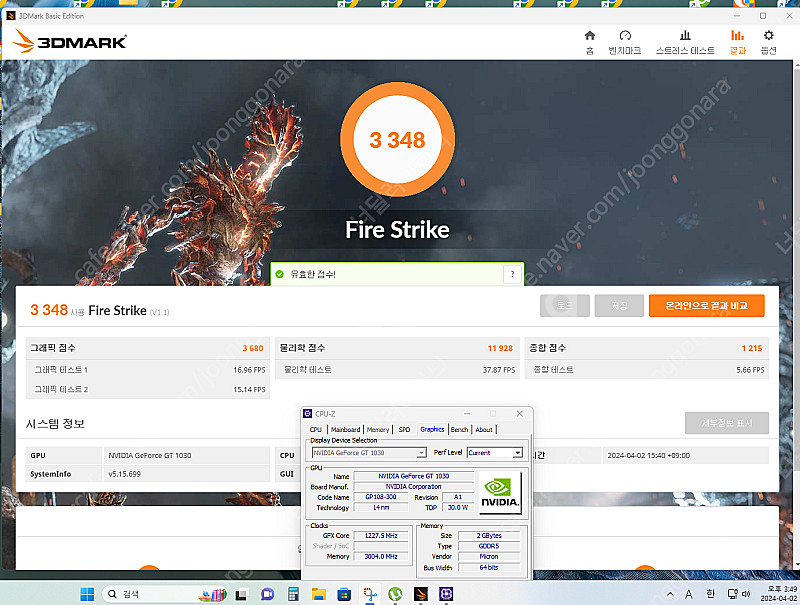Click the 64 bits bus width value
800x605 pixels.
pyautogui.click(x=489, y=567)
